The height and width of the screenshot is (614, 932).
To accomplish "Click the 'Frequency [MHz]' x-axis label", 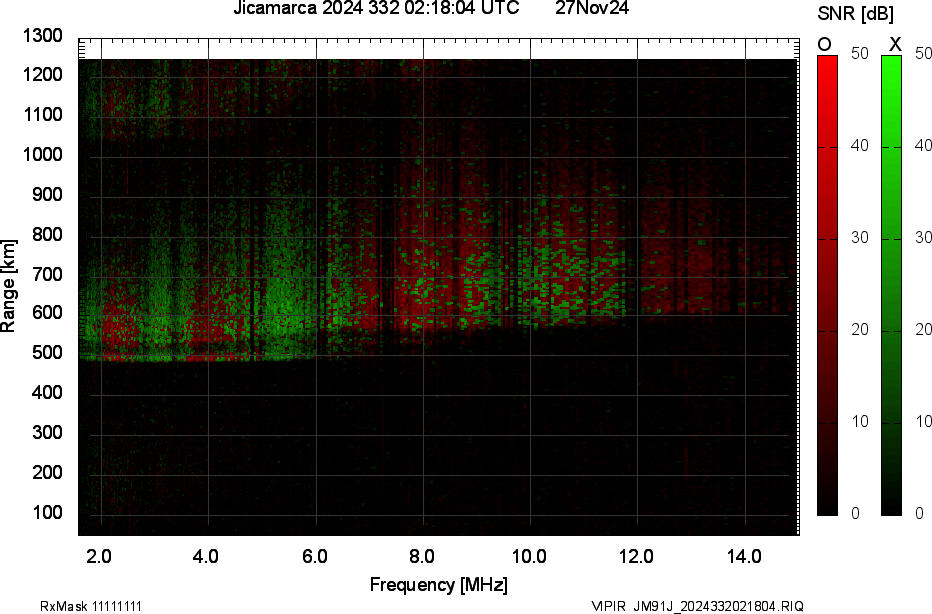I will (x=438, y=585).
